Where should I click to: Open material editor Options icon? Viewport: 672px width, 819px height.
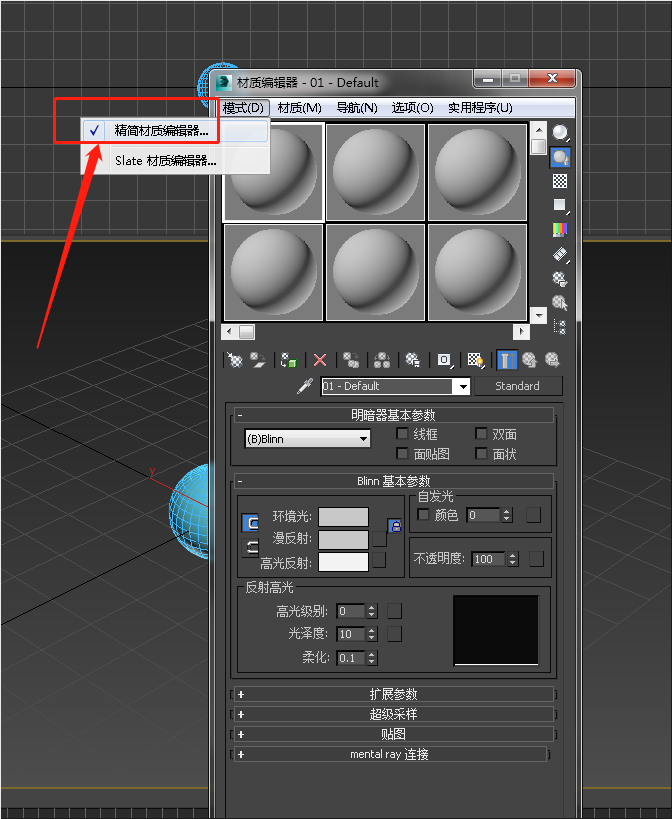(x=560, y=279)
